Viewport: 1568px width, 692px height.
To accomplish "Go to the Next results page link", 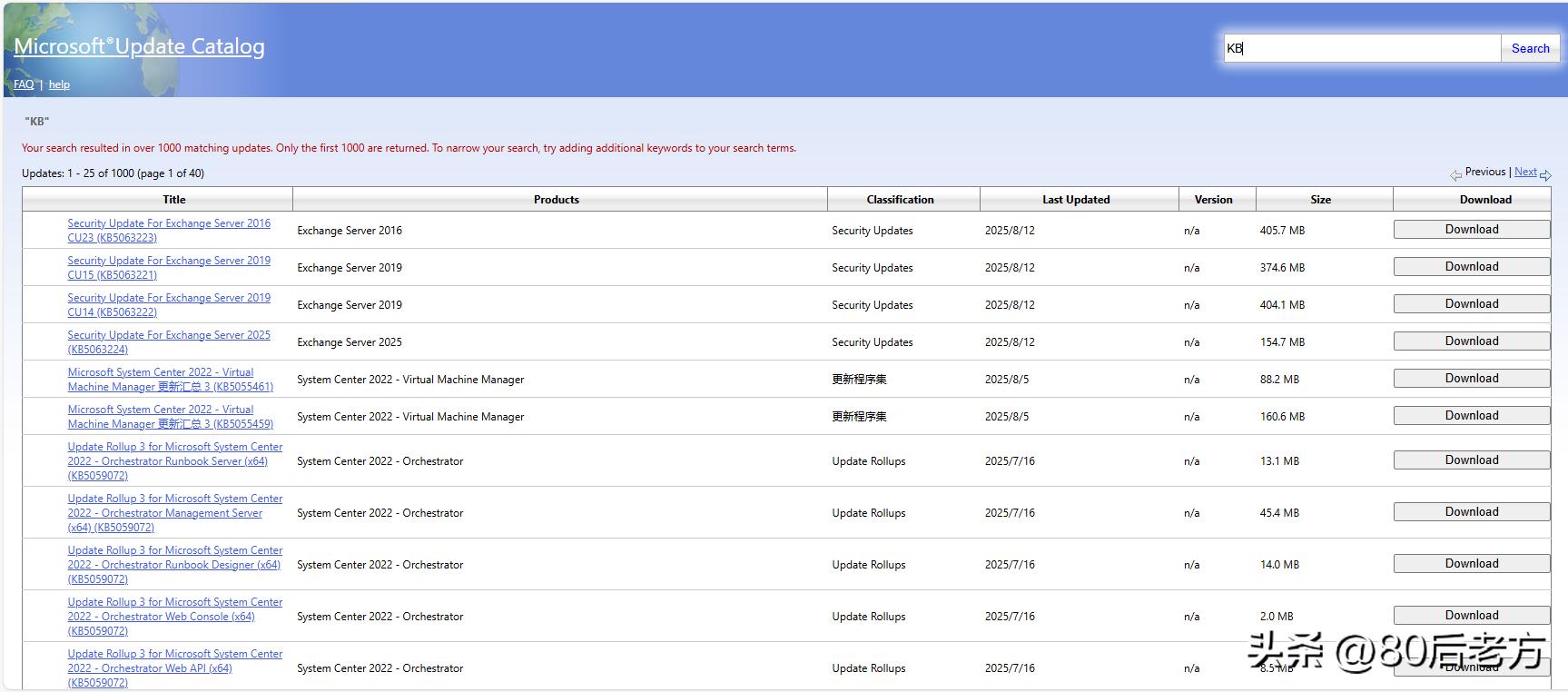I will point(1525,172).
